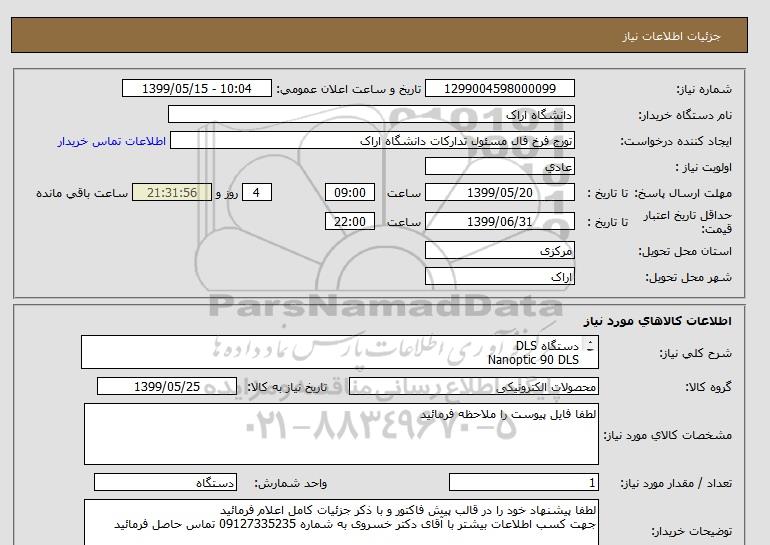
Task: Click the stepper arrows in description box
Action: point(590,346)
